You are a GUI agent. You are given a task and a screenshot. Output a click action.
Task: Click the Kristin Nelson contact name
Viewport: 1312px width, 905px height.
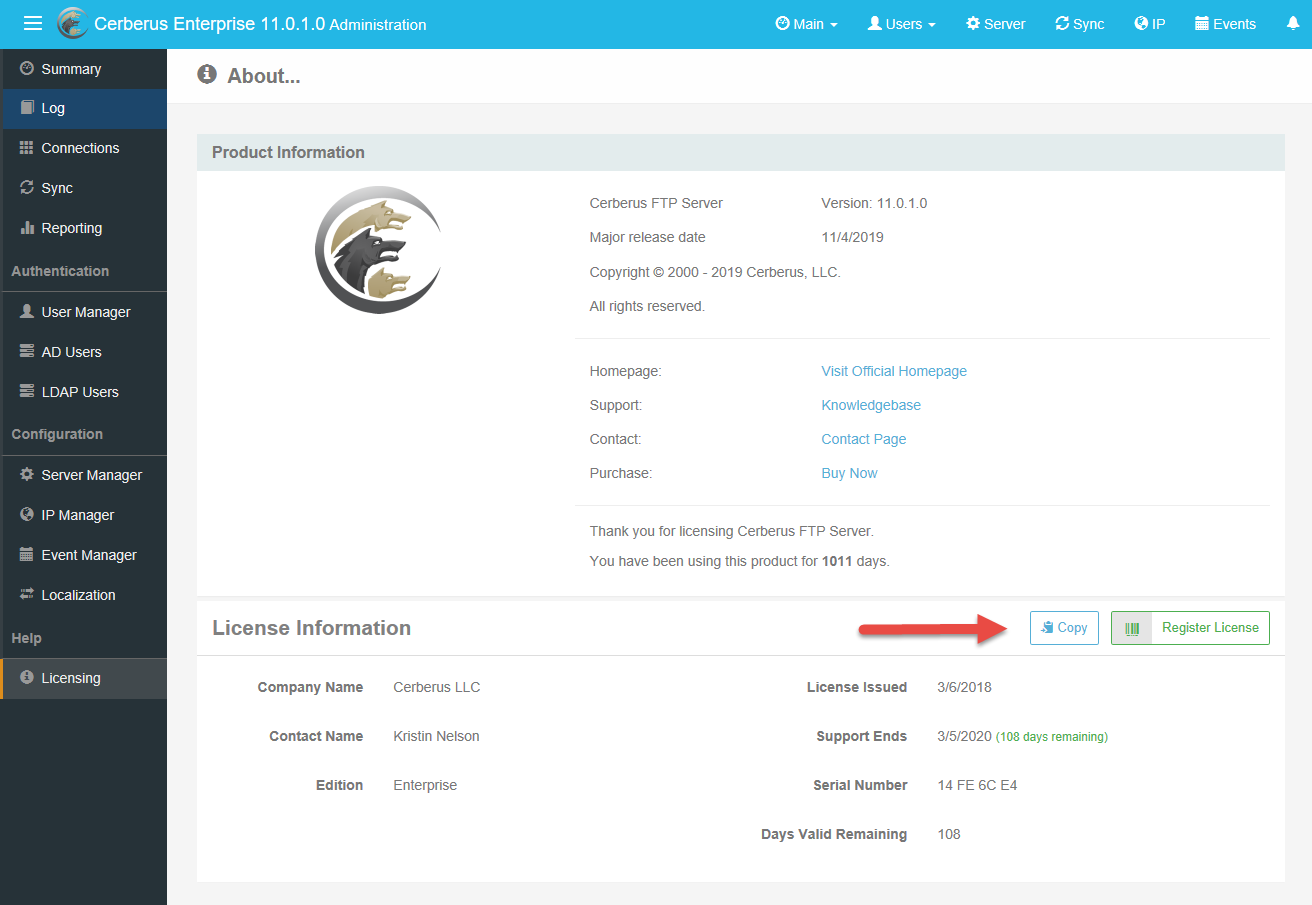(436, 736)
